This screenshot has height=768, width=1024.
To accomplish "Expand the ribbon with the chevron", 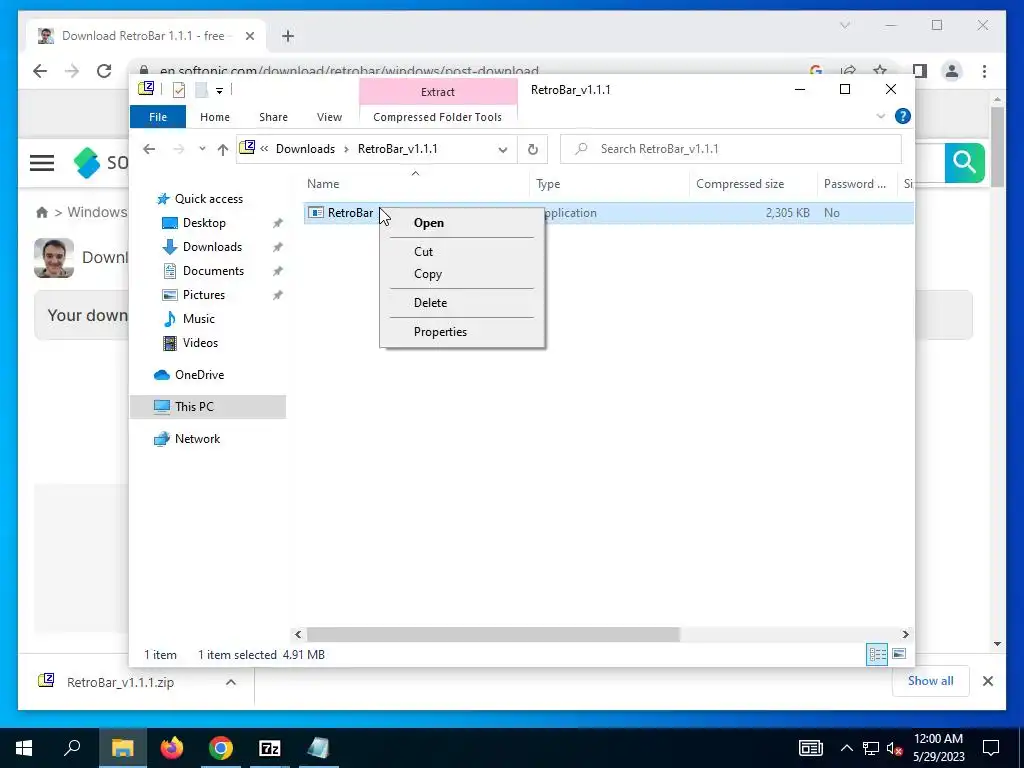I will [880, 116].
